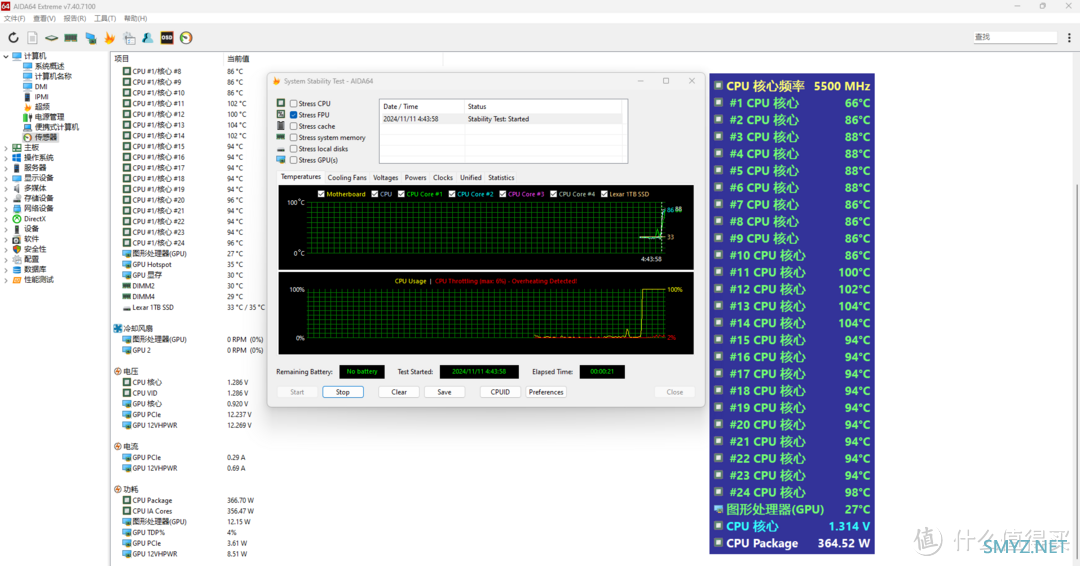The height and width of the screenshot is (566, 1080).
Task: Click the 数据库 tree item
Action: [30, 269]
